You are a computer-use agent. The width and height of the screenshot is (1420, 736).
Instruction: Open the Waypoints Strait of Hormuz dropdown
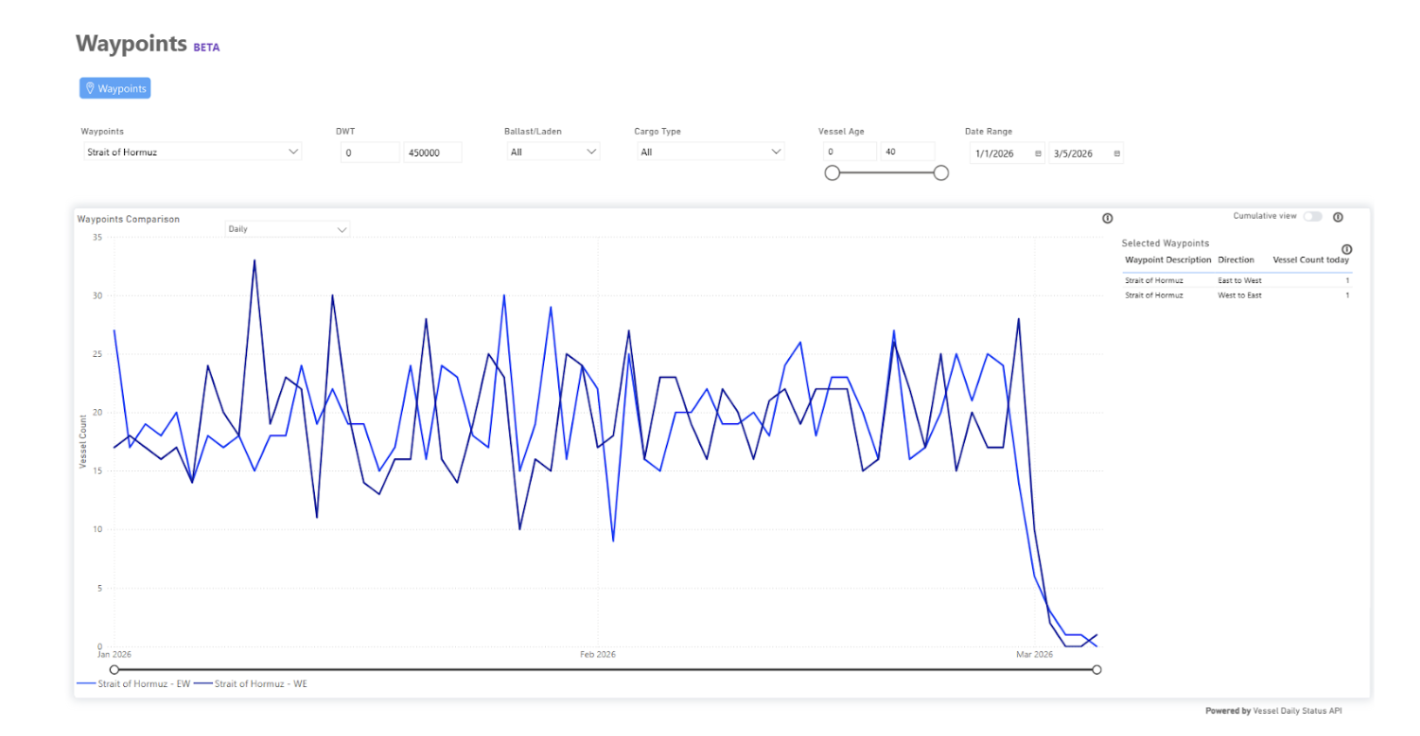pyautogui.click(x=191, y=152)
